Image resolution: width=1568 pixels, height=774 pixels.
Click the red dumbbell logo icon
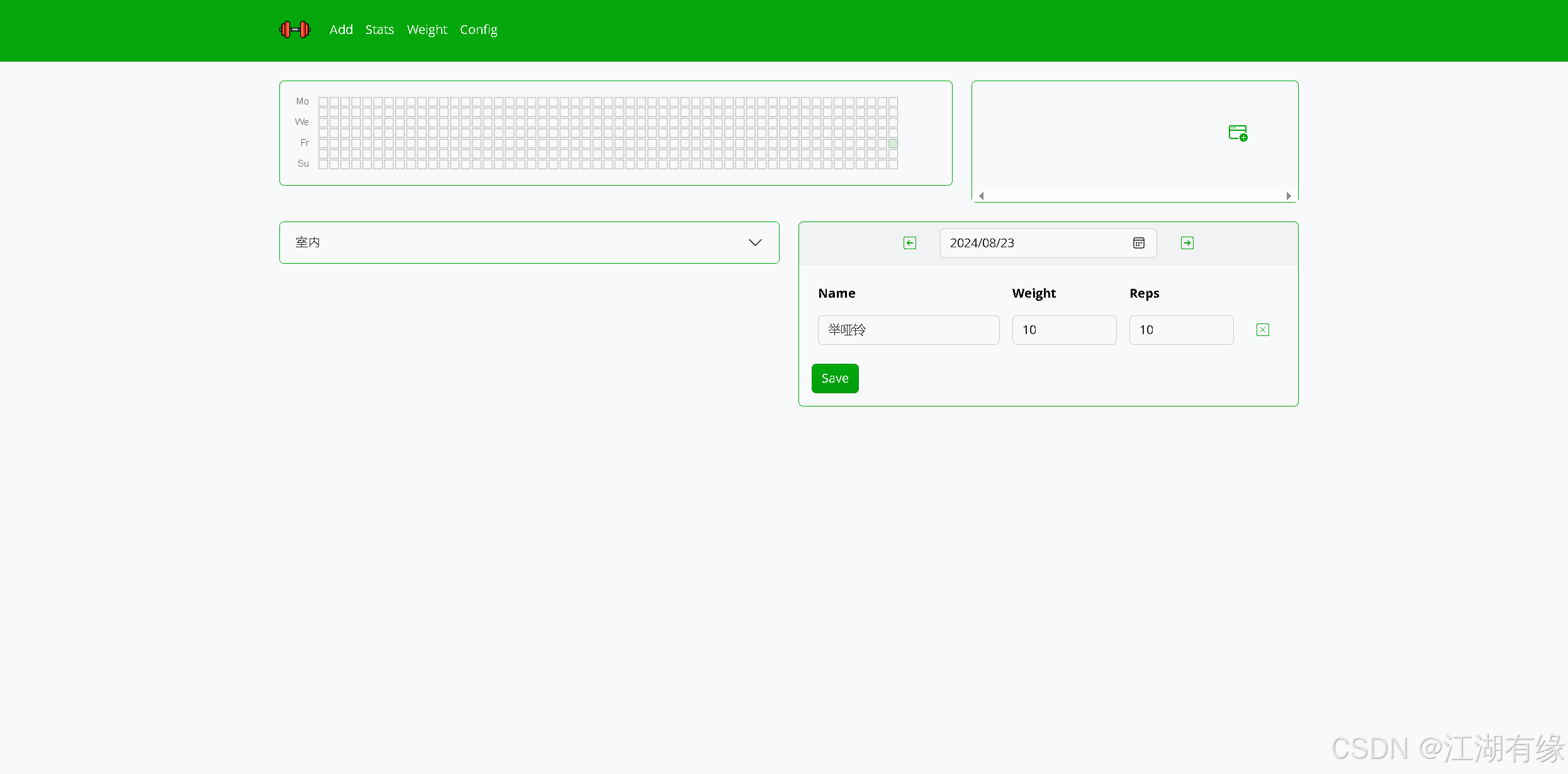click(x=294, y=30)
